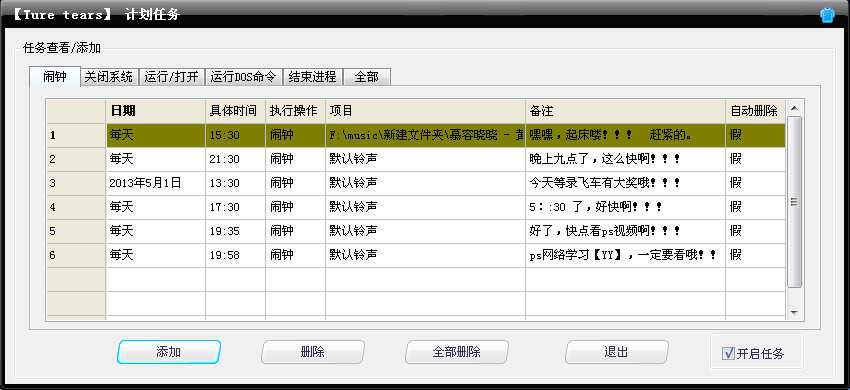This screenshot has height=390, width=850.
Task: Open the 运行/打开 tab
Action: point(171,77)
